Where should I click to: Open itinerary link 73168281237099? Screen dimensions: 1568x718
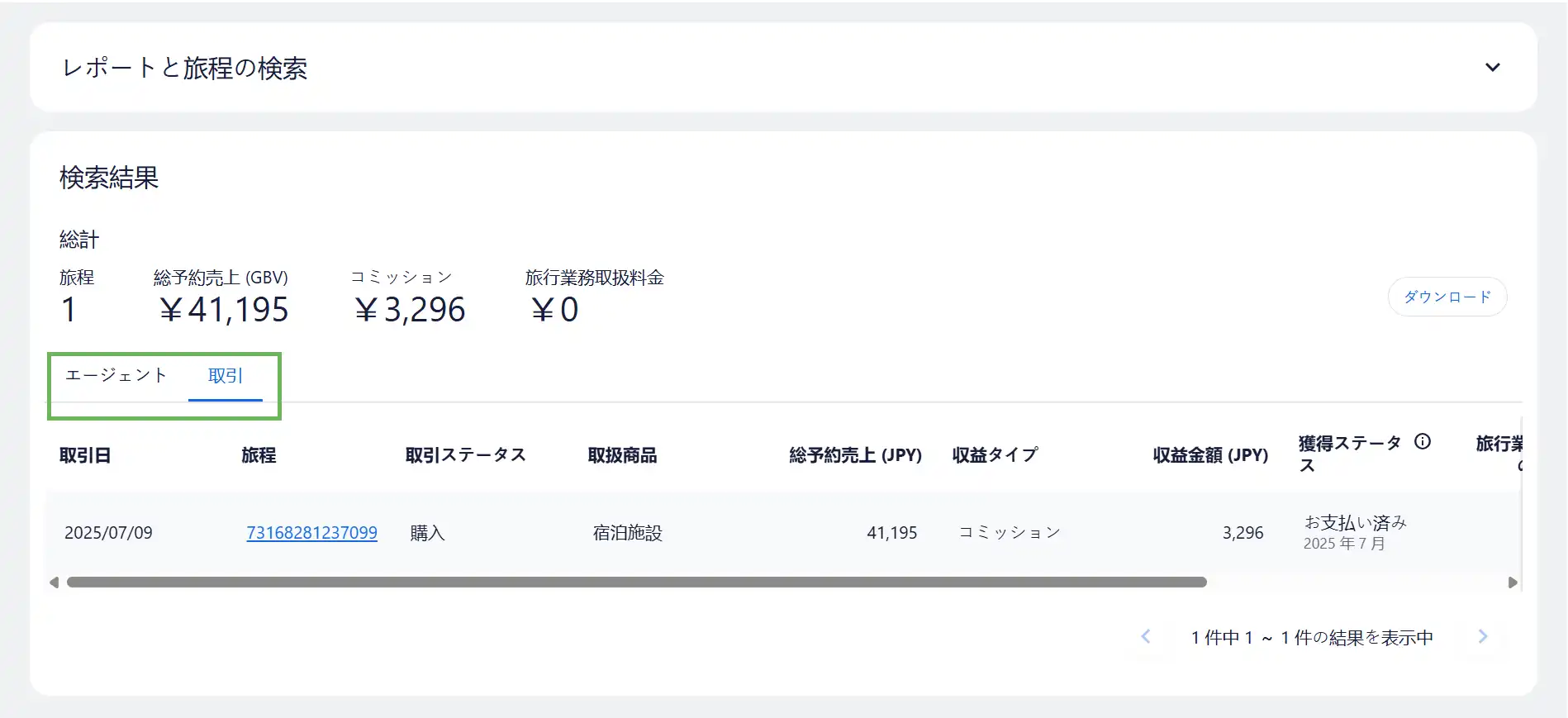311,533
